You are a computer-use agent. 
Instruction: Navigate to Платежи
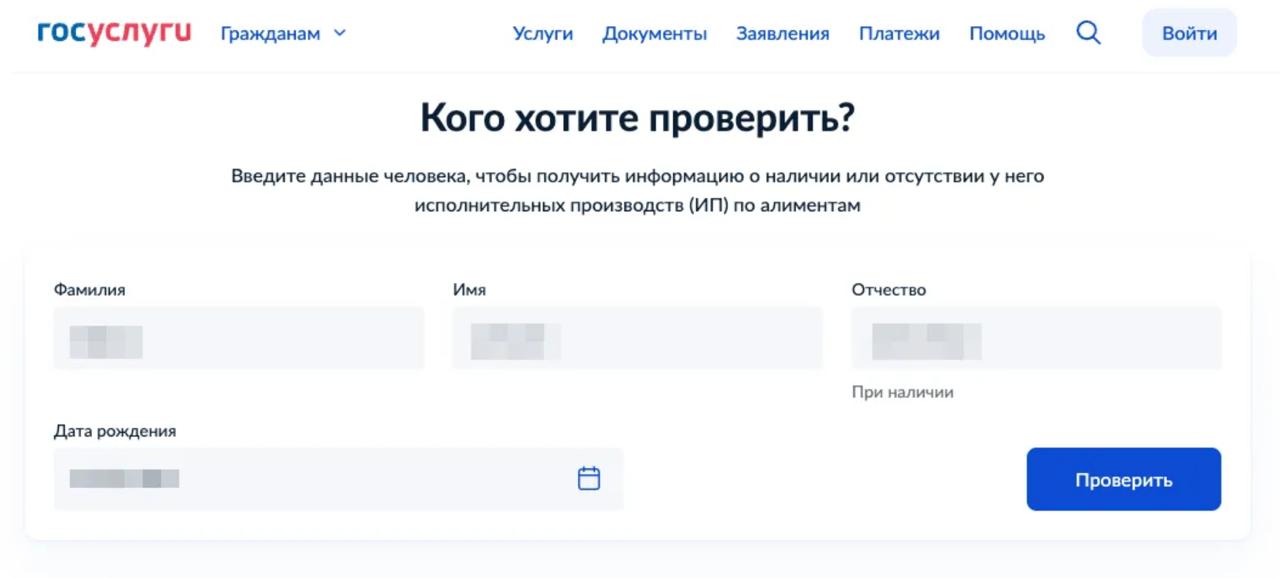coord(899,33)
